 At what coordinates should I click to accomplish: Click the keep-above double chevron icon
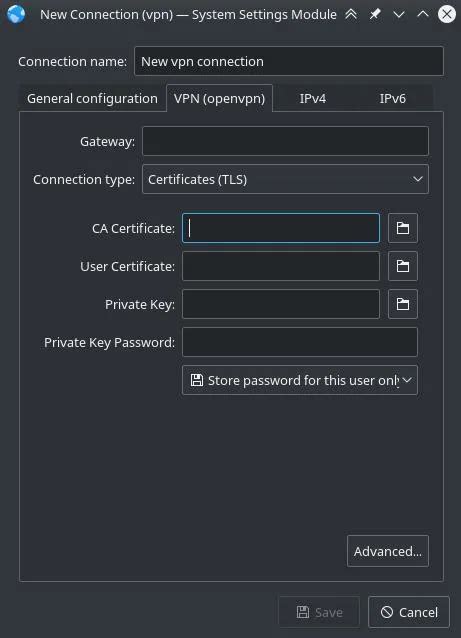click(x=351, y=14)
